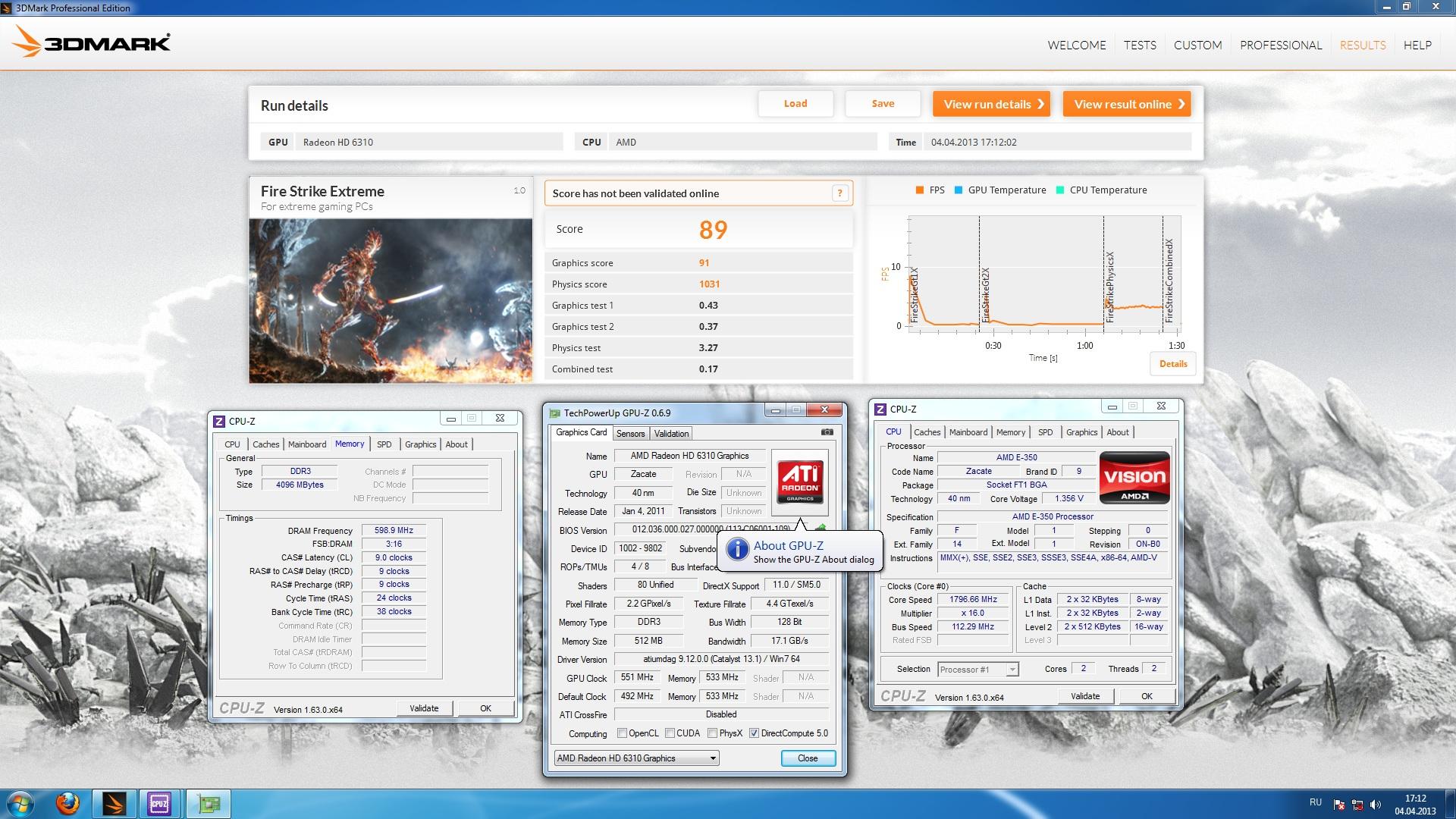Open the TESTS section in 3DMark
This screenshot has width=1456, height=819.
point(1140,45)
